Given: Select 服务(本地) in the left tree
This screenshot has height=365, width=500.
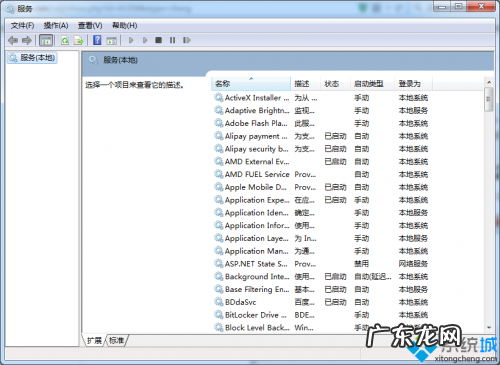Looking at the screenshot, I should pyautogui.click(x=32, y=58).
